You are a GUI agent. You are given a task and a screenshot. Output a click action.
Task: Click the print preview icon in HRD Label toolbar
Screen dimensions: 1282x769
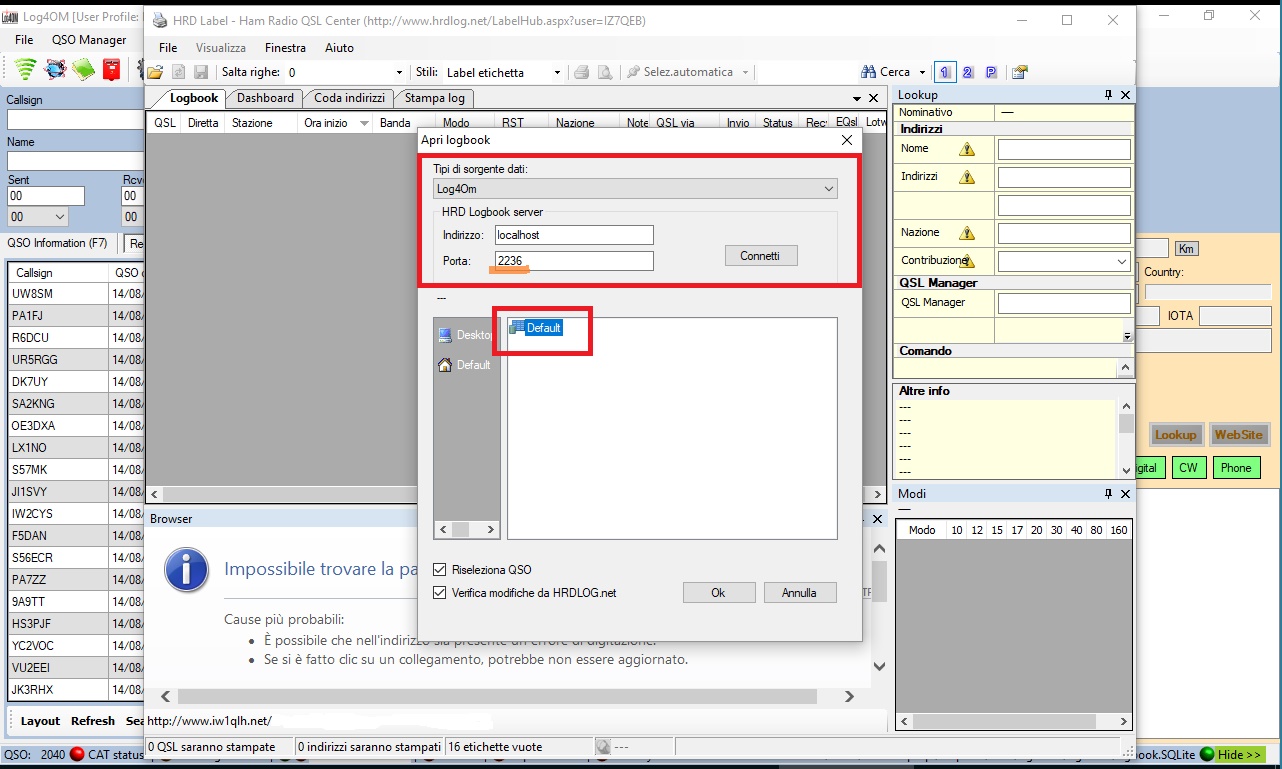pyautogui.click(x=604, y=72)
